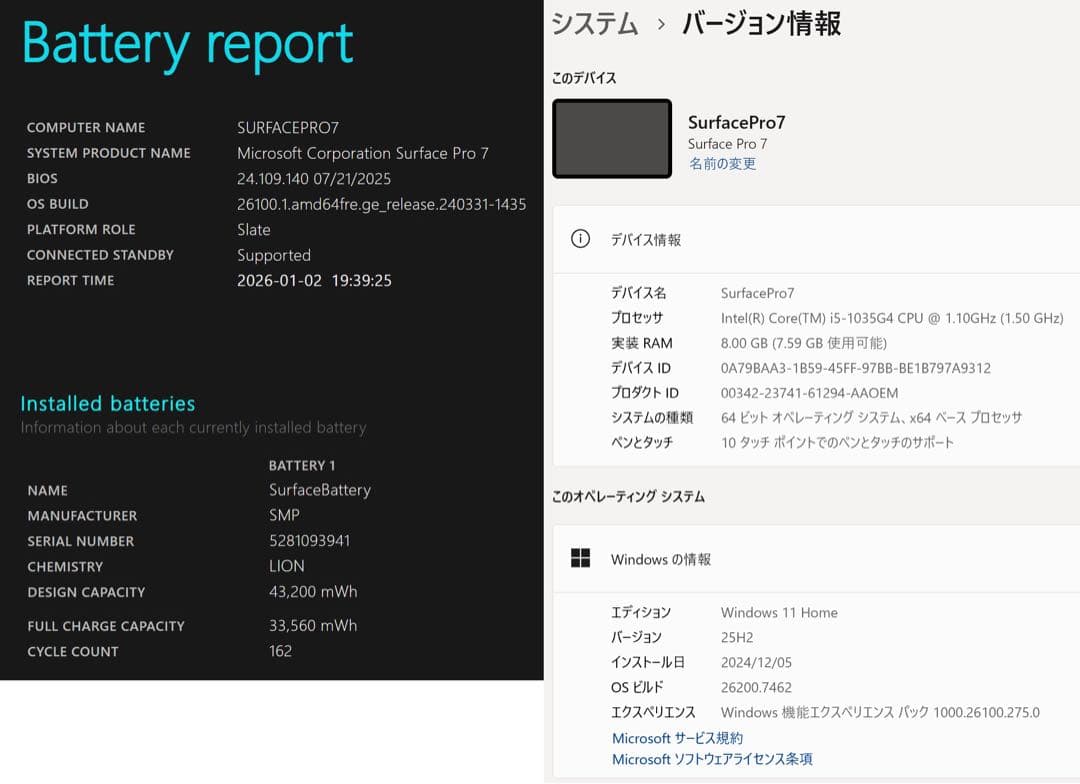Select report time 2026-01-02 19:39:25

click(x=314, y=280)
